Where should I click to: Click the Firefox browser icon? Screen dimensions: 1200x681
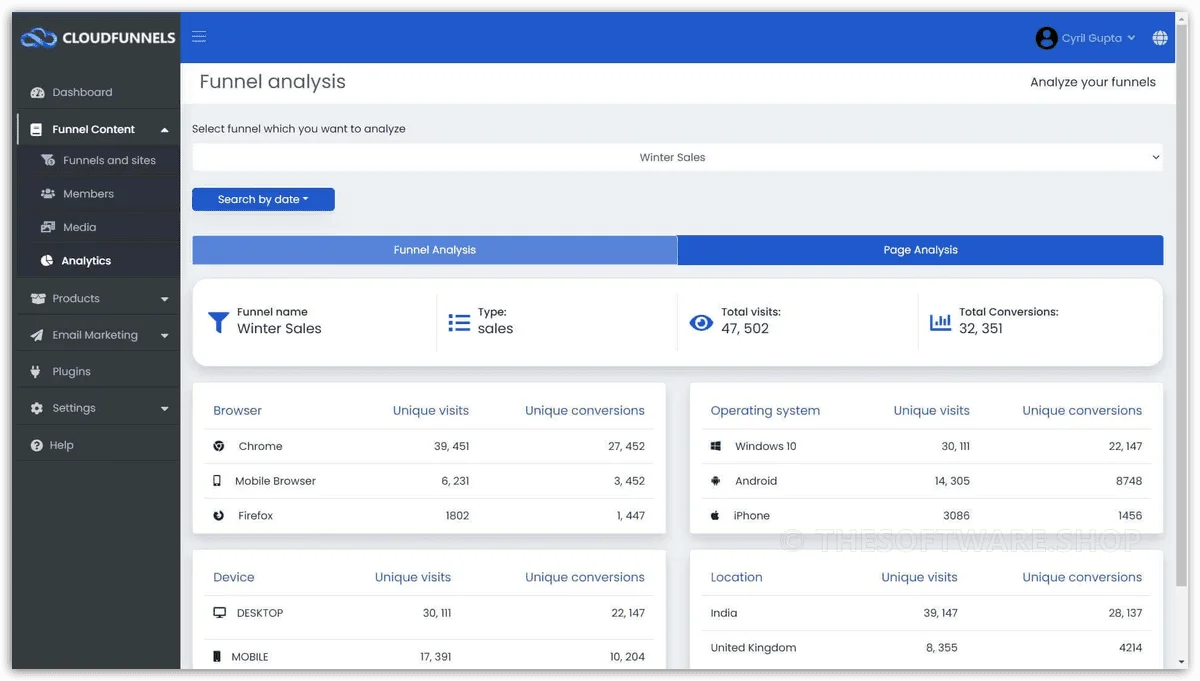point(219,516)
